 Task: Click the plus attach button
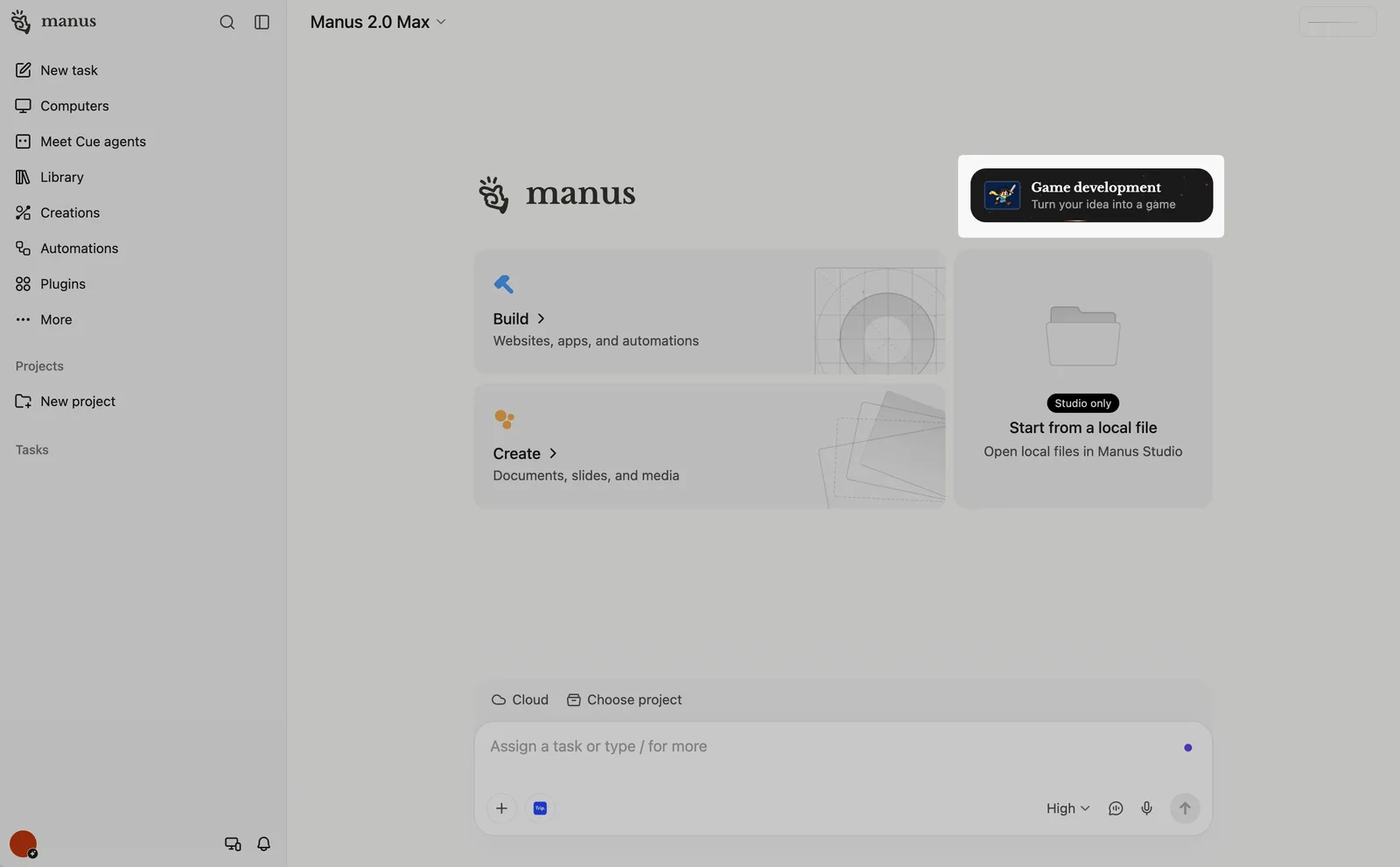click(x=501, y=808)
